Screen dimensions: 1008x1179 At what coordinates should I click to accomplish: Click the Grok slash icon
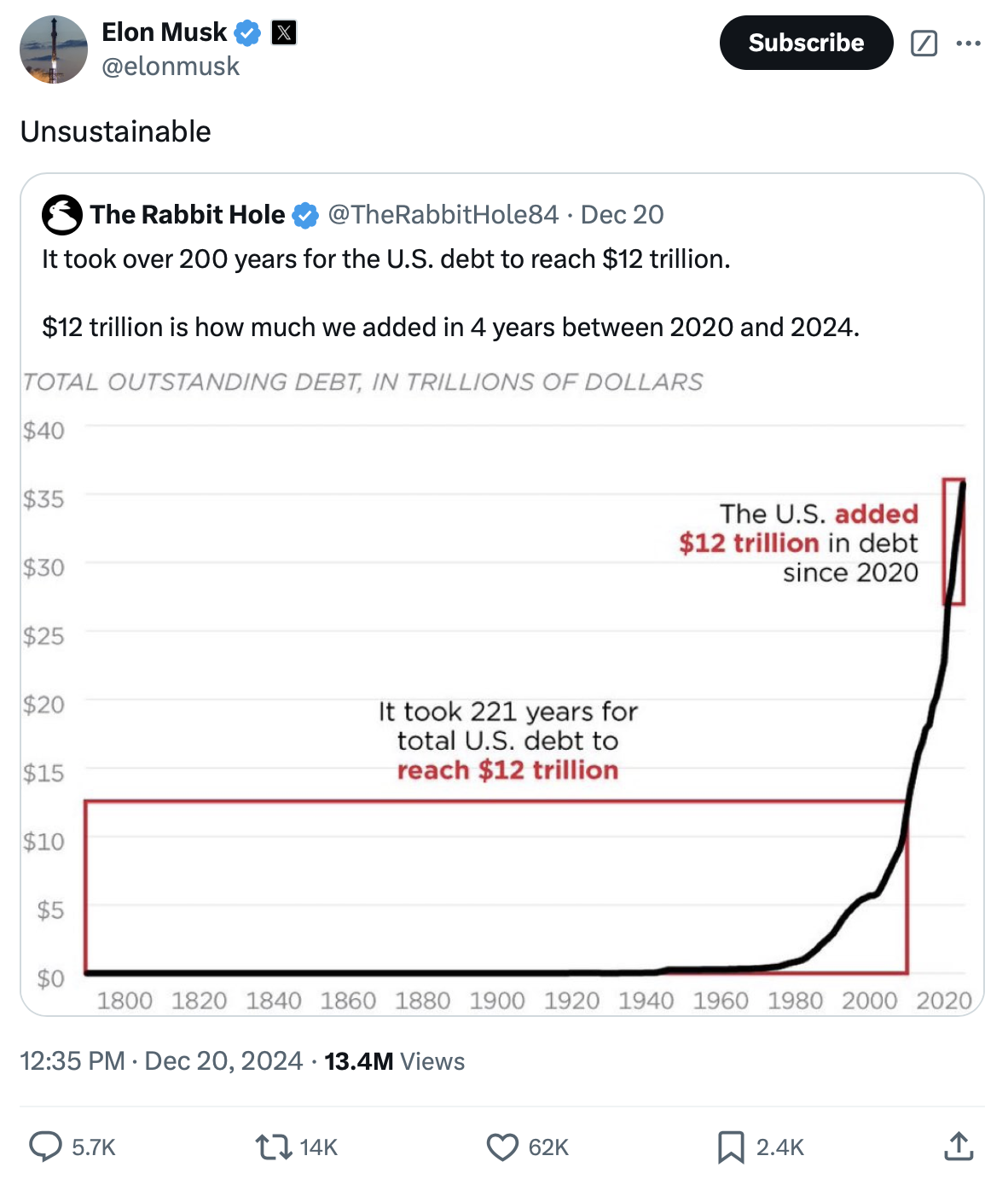pos(924,43)
